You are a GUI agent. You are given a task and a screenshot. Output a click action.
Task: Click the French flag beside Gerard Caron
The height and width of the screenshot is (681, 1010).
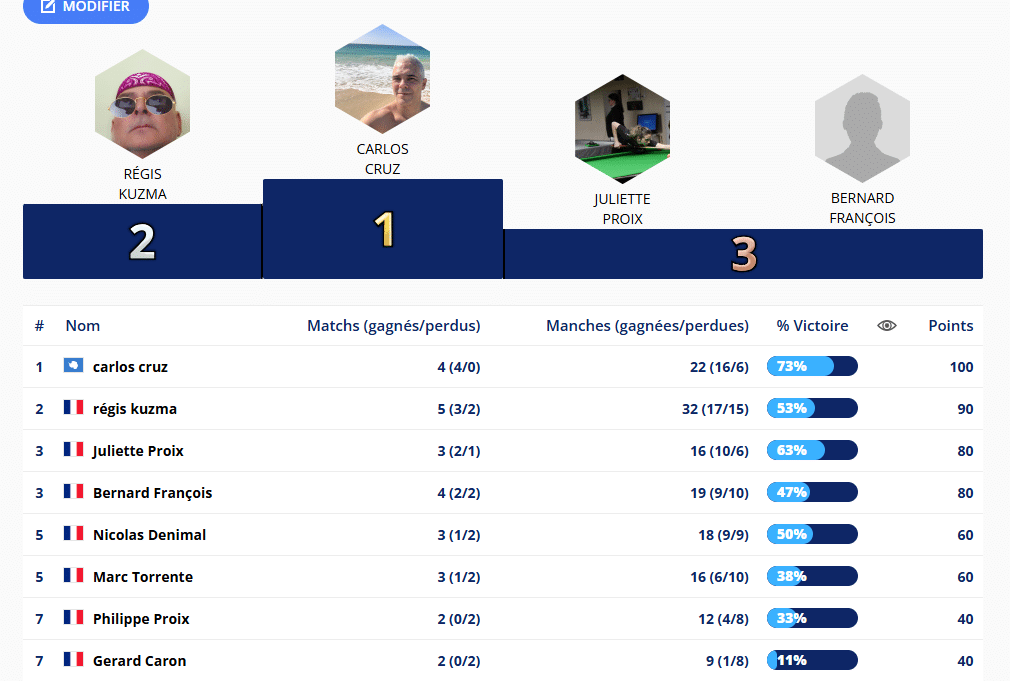73,660
